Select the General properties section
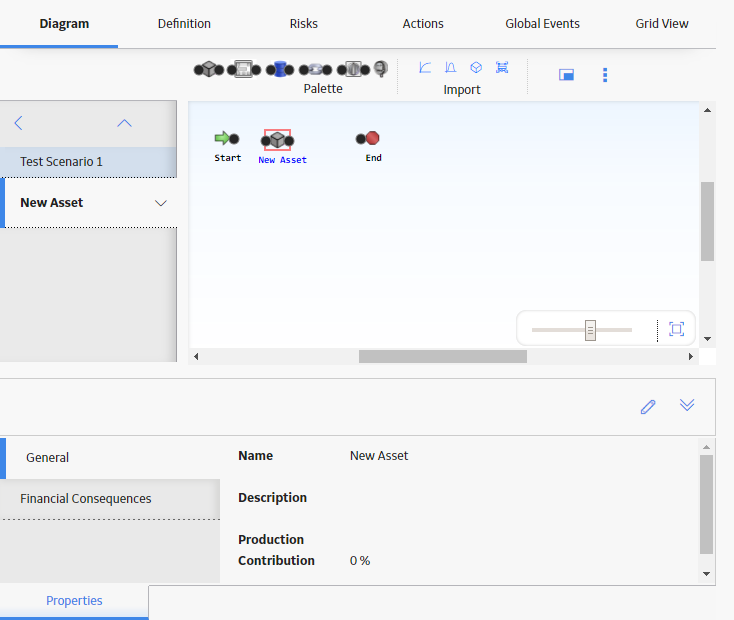Screen dimensions: 734x620 pyautogui.click(x=110, y=458)
